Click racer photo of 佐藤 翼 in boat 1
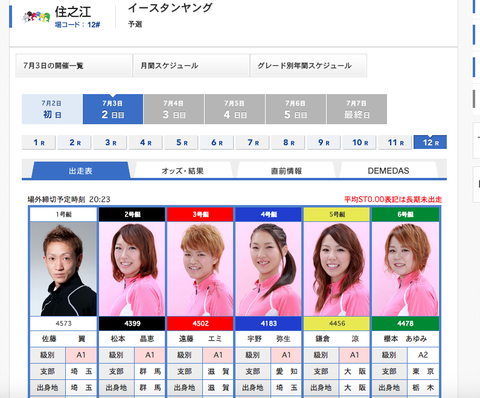 [x=63, y=269]
